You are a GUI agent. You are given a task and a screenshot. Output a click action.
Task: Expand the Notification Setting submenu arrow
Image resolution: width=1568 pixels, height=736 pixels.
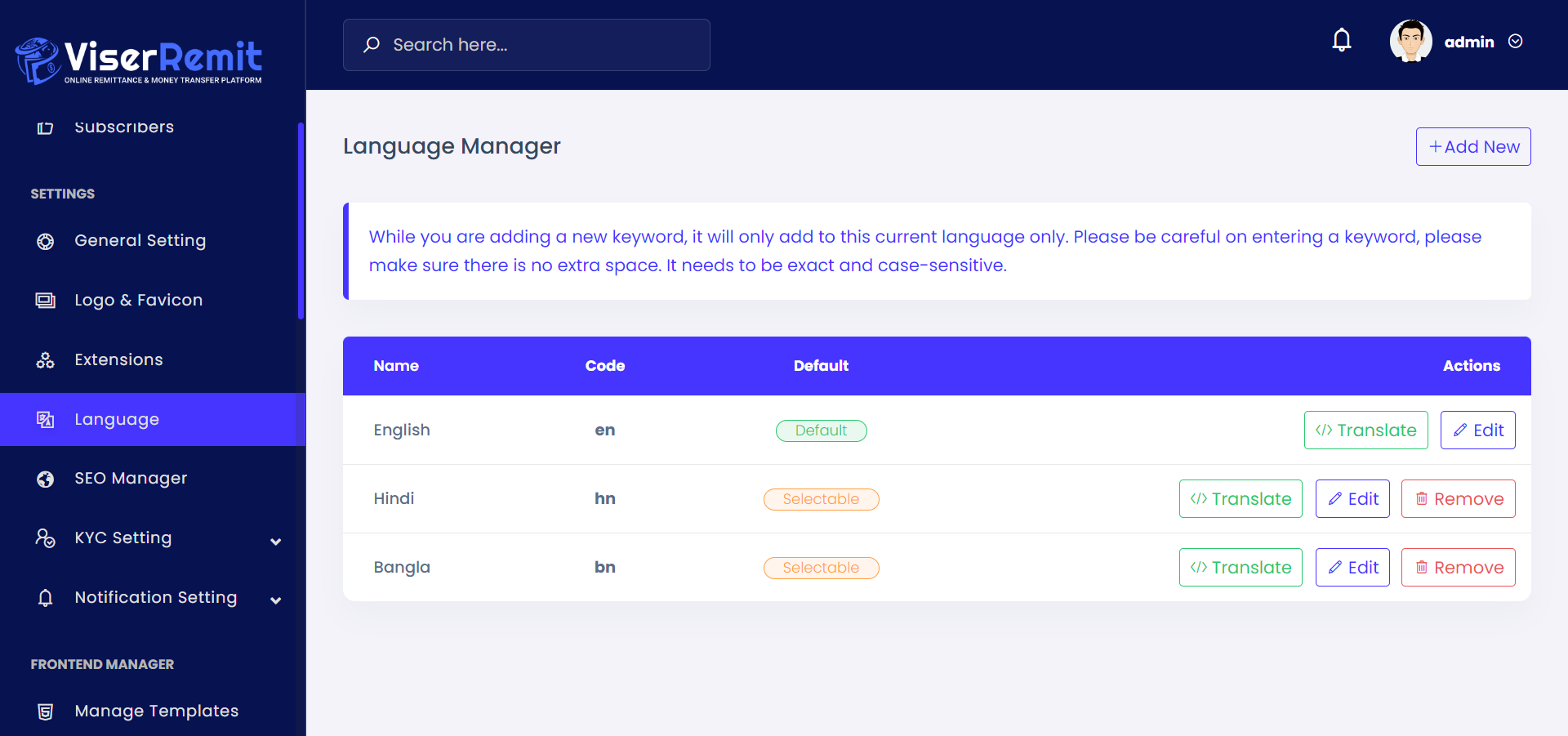276,600
